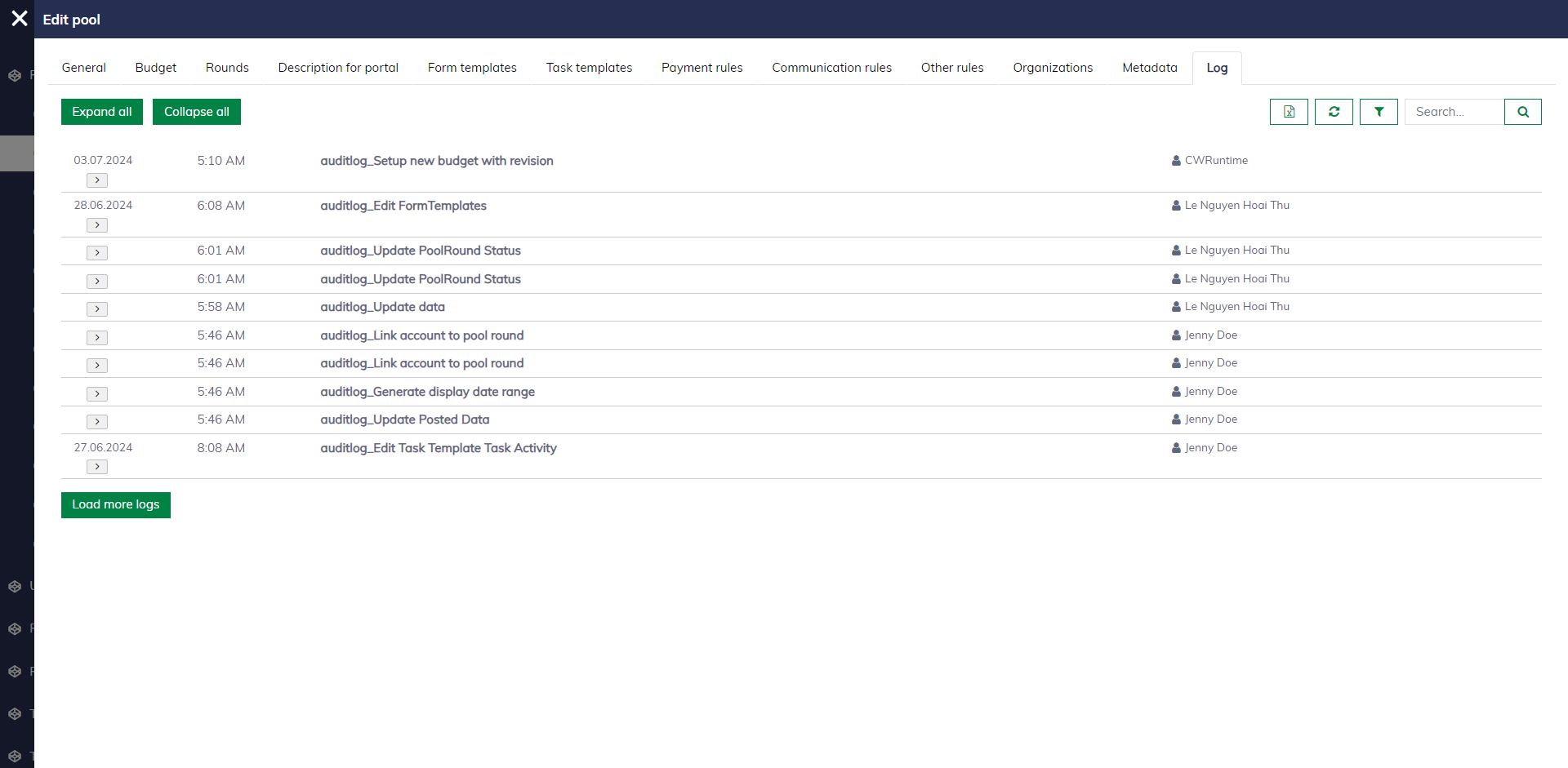Go to the Metadata tab
The width and height of the screenshot is (1568, 768).
point(1149,68)
